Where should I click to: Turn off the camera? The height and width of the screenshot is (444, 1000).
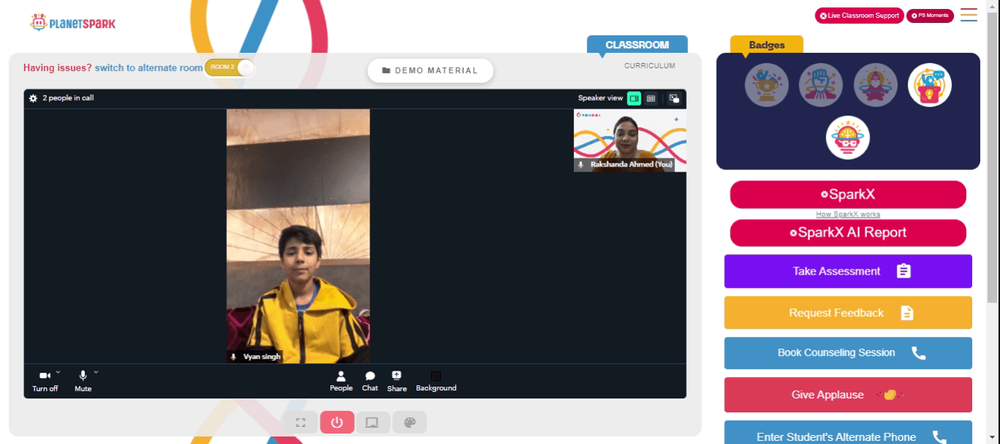pyautogui.click(x=45, y=381)
